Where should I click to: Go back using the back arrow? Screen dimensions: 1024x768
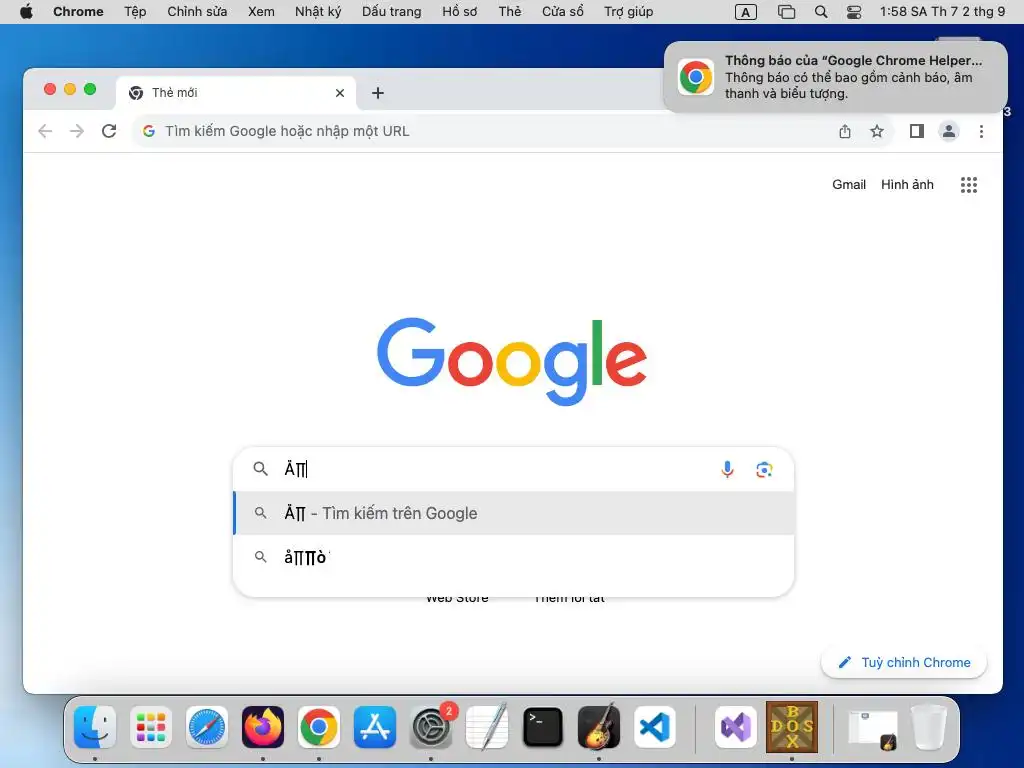45,131
